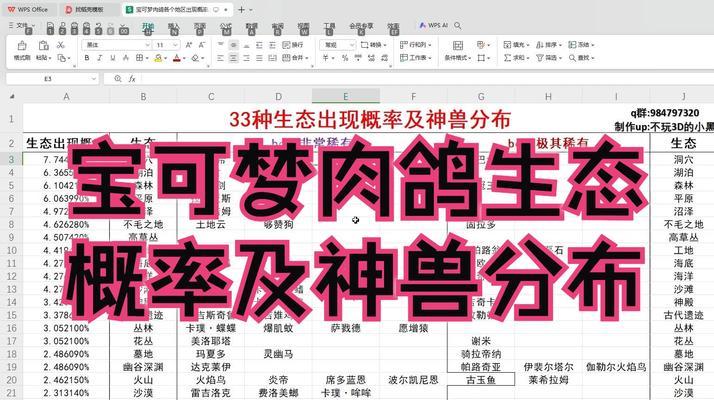Click the Sum (求和) button
The height and width of the screenshot is (400, 714).
516,58
